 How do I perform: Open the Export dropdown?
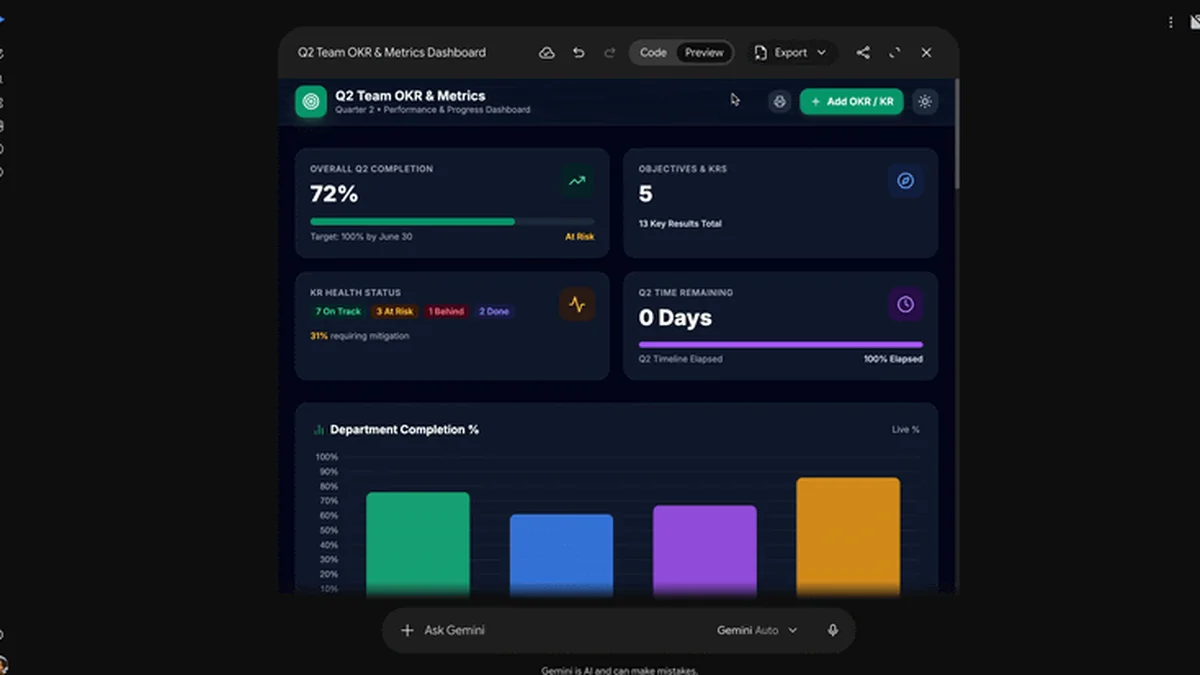tap(791, 53)
